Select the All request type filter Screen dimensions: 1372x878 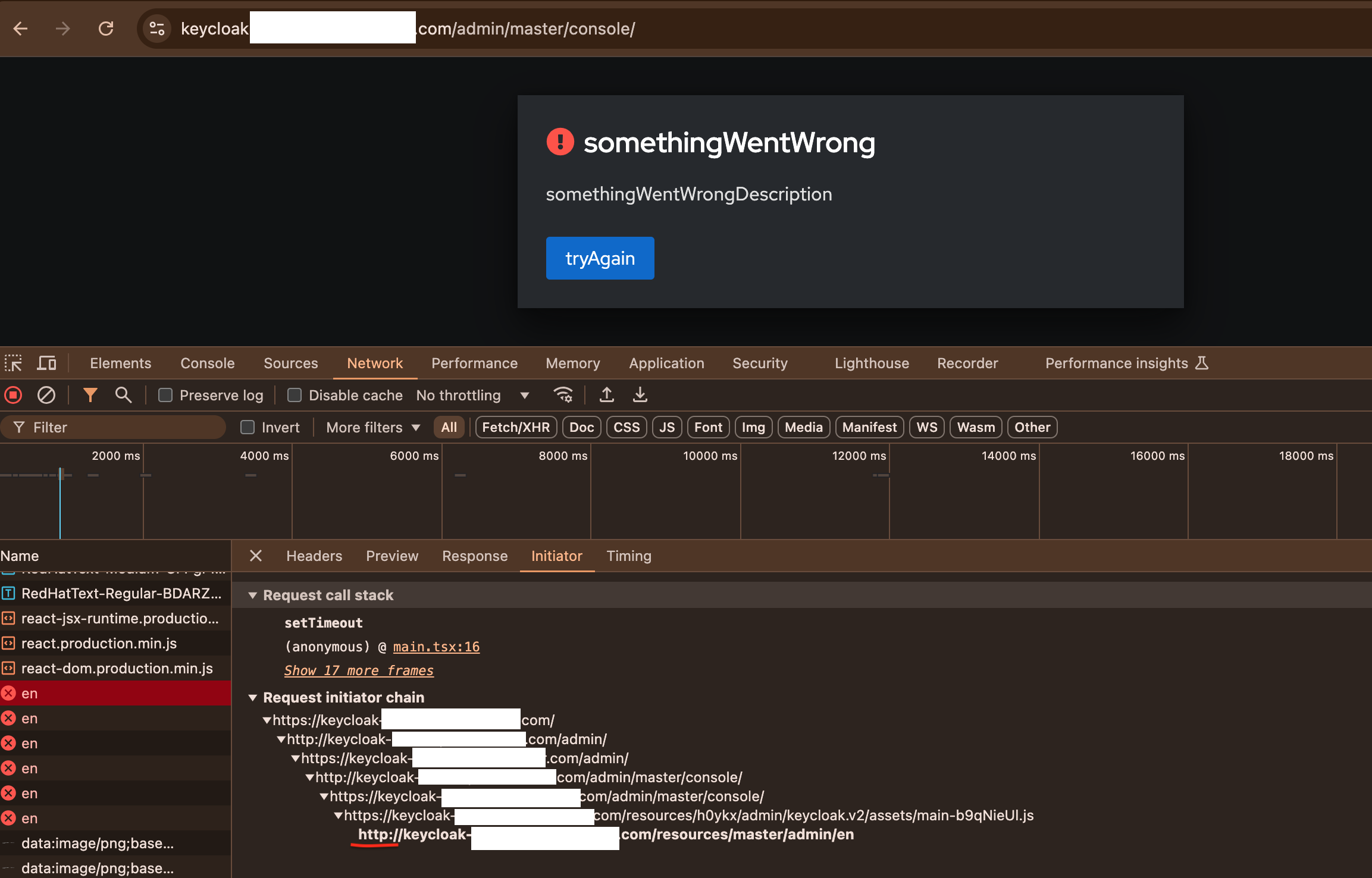(x=449, y=427)
